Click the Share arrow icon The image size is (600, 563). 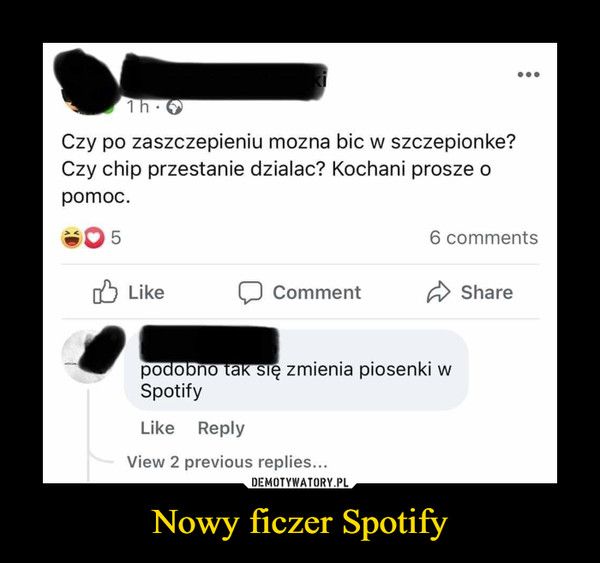click(438, 292)
